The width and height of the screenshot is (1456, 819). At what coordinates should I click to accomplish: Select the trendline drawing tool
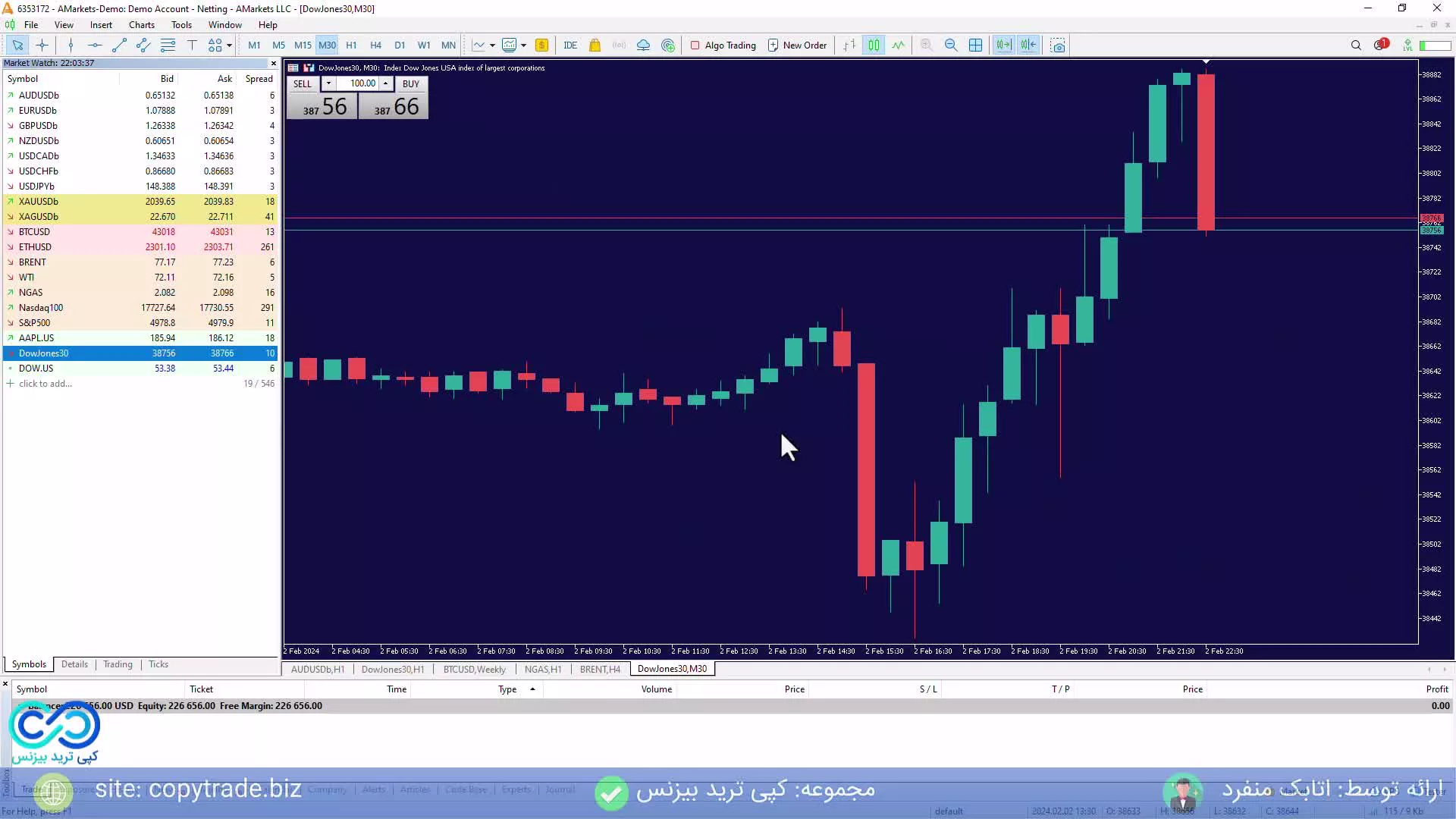(x=119, y=45)
